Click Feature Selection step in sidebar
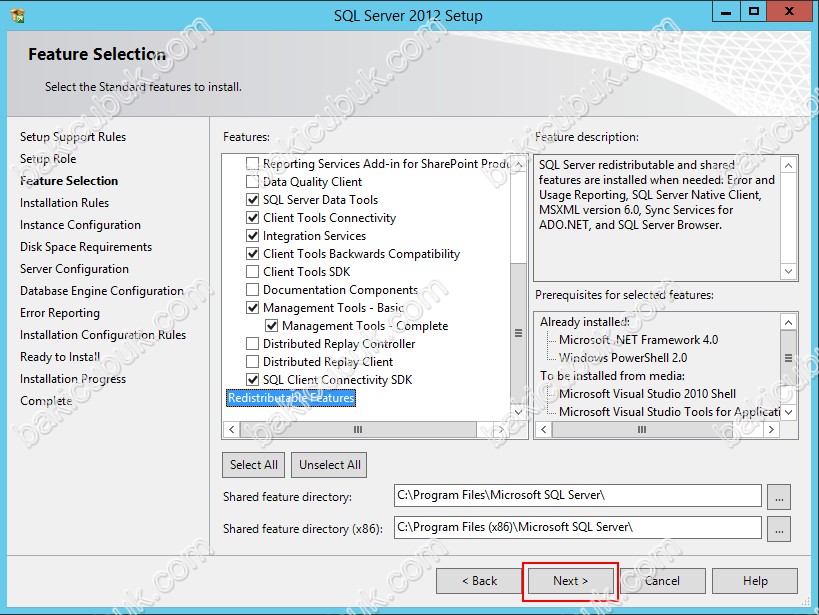The height and width of the screenshot is (615, 819). click(x=69, y=181)
